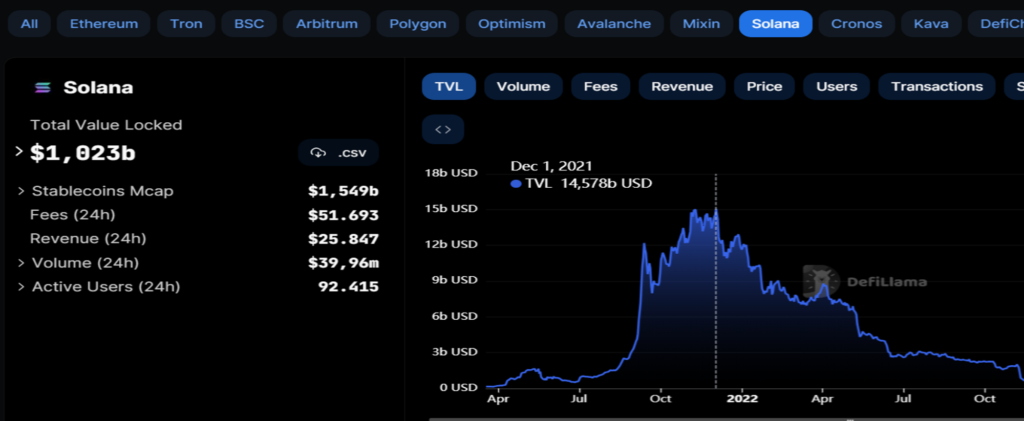Switch to the Arbitrum chain

tap(327, 24)
